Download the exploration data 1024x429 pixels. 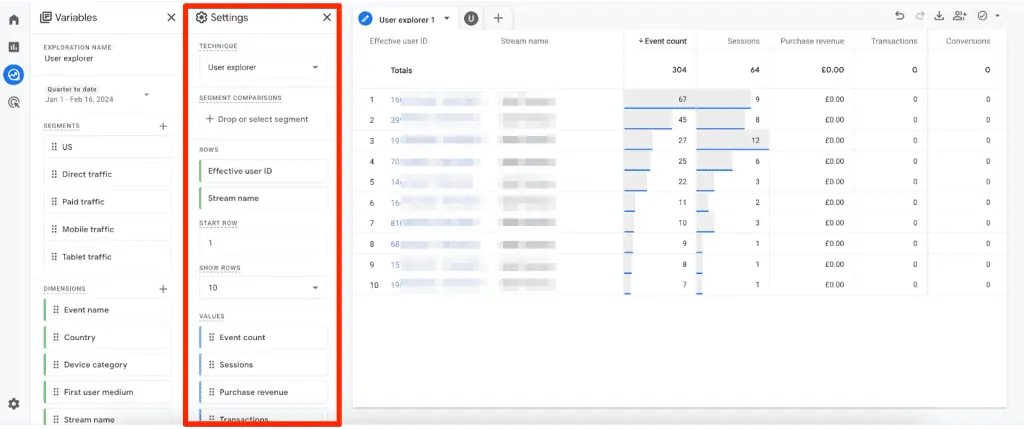point(939,16)
